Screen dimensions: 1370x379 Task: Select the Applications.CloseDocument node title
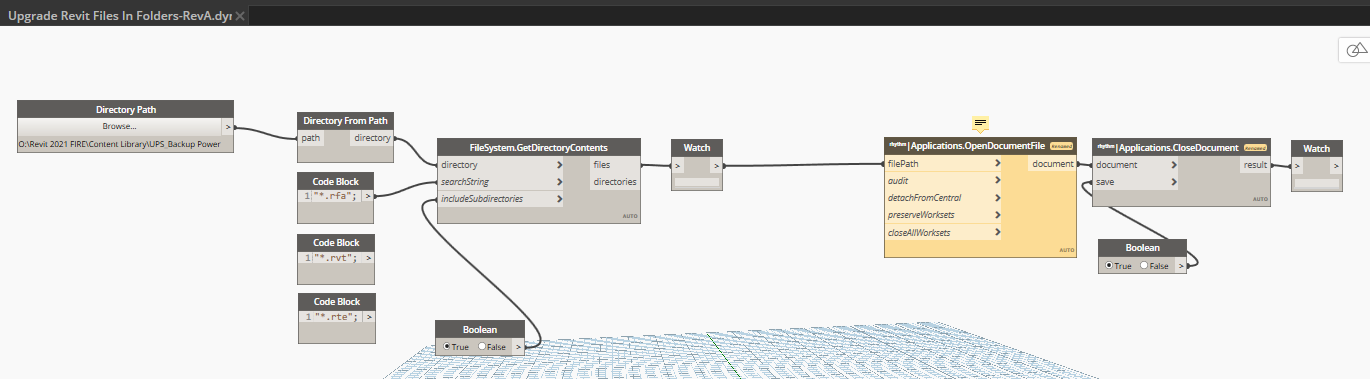click(1179, 147)
